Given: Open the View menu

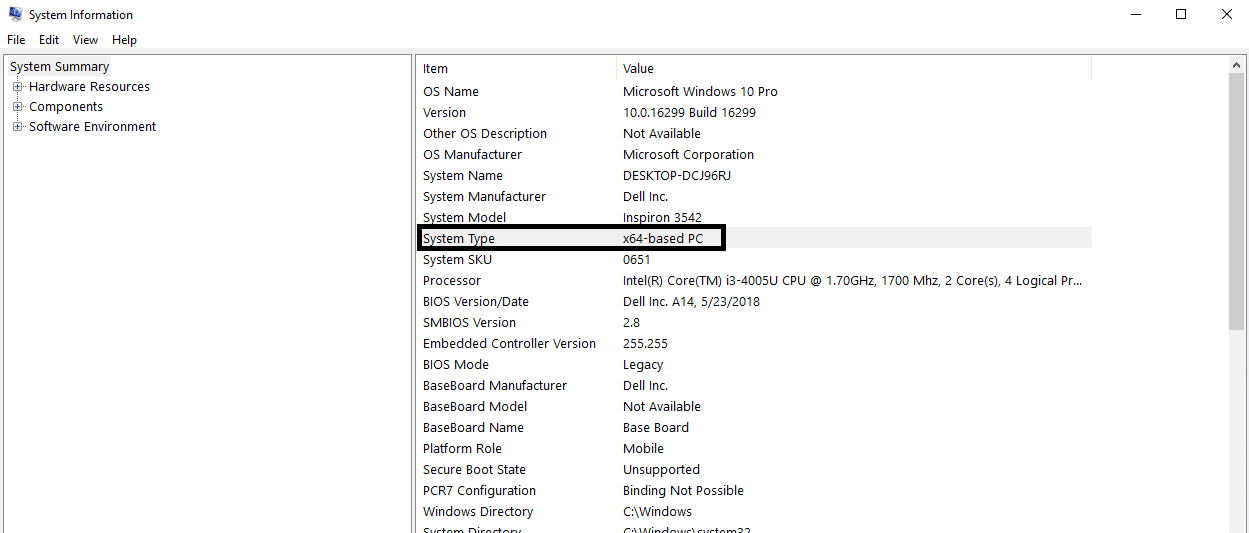Looking at the screenshot, I should pos(85,40).
